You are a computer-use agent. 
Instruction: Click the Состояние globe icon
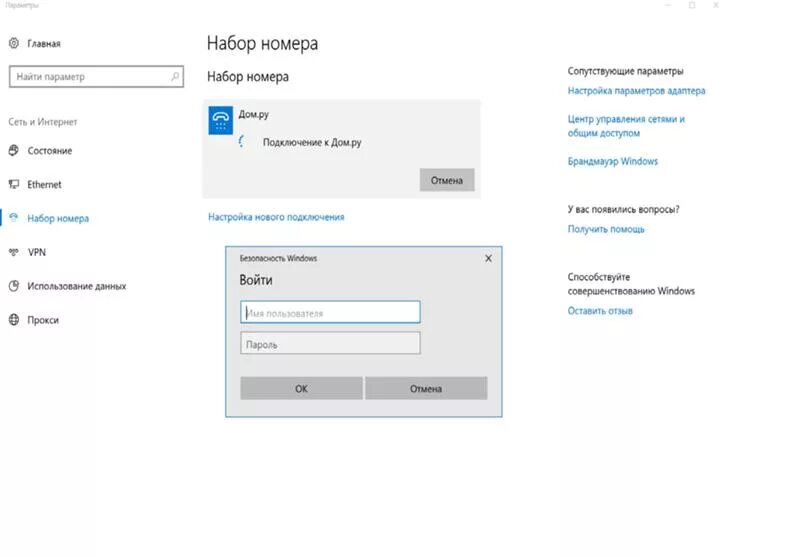pyautogui.click(x=14, y=150)
